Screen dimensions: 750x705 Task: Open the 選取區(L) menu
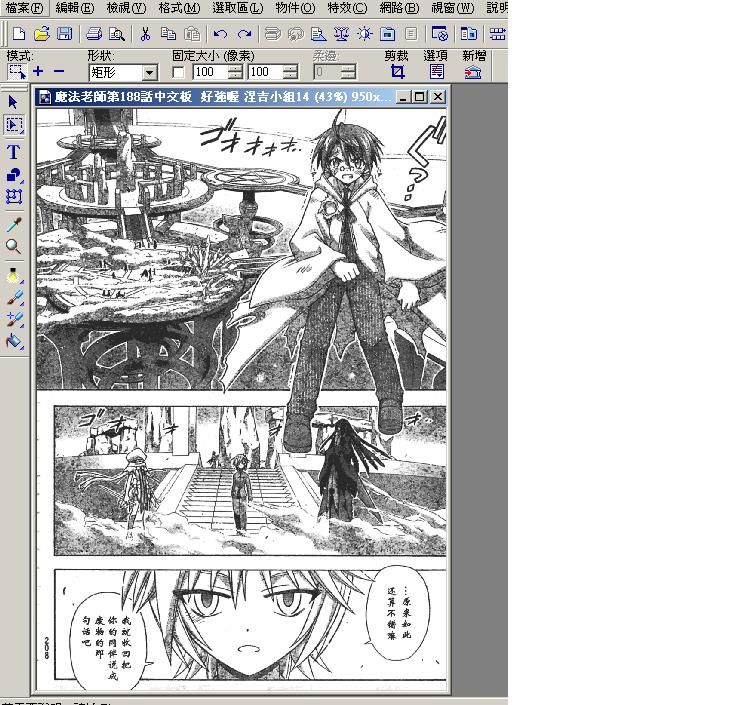(x=238, y=8)
